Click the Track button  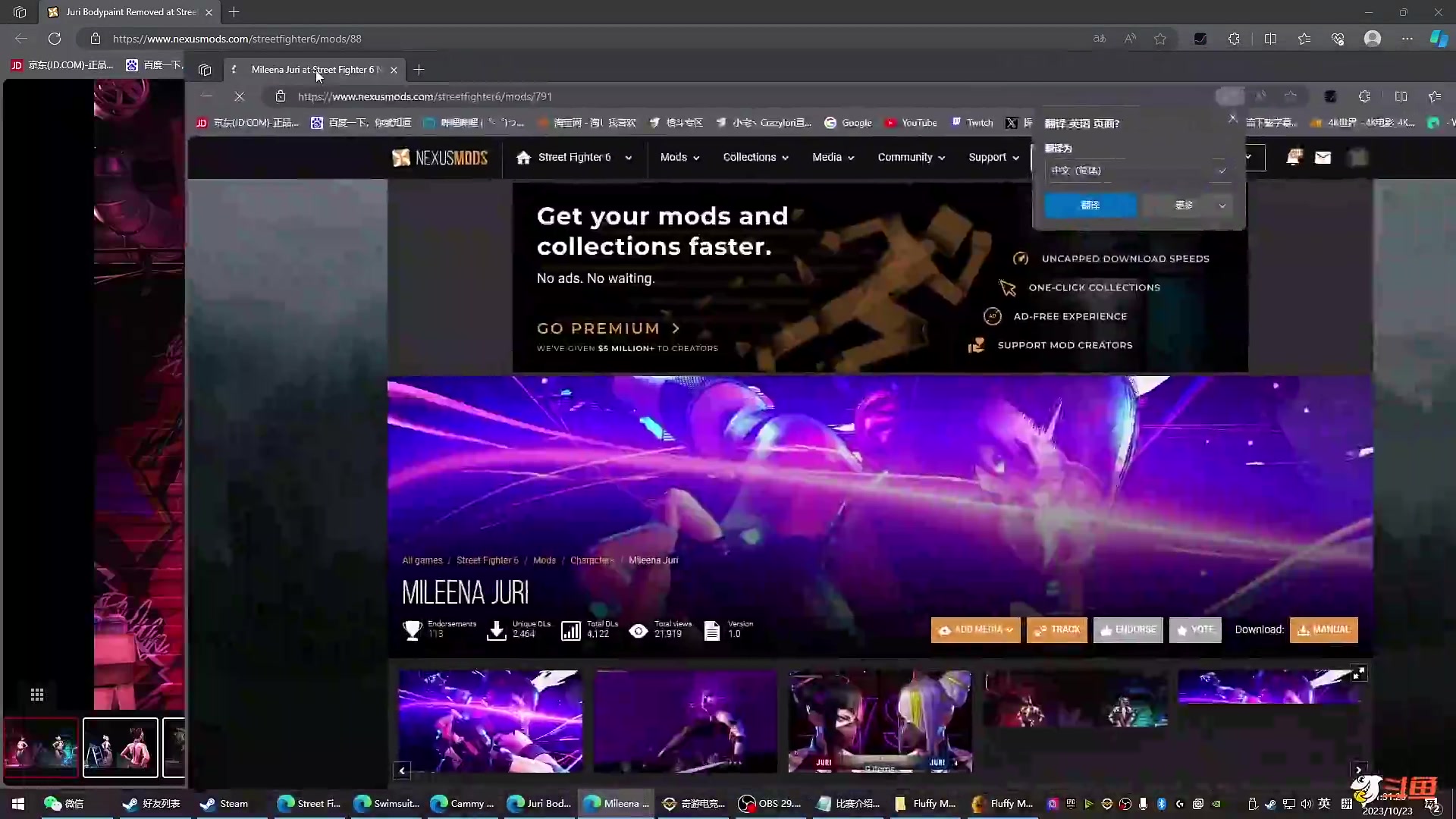click(x=1057, y=629)
